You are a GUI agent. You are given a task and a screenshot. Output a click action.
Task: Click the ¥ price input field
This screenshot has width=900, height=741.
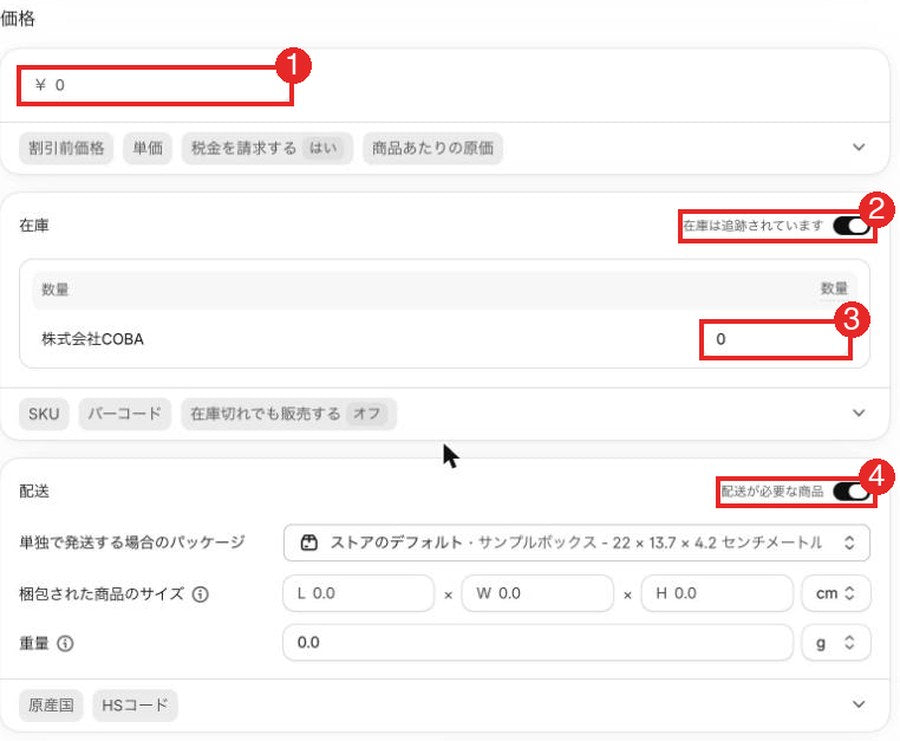155,86
